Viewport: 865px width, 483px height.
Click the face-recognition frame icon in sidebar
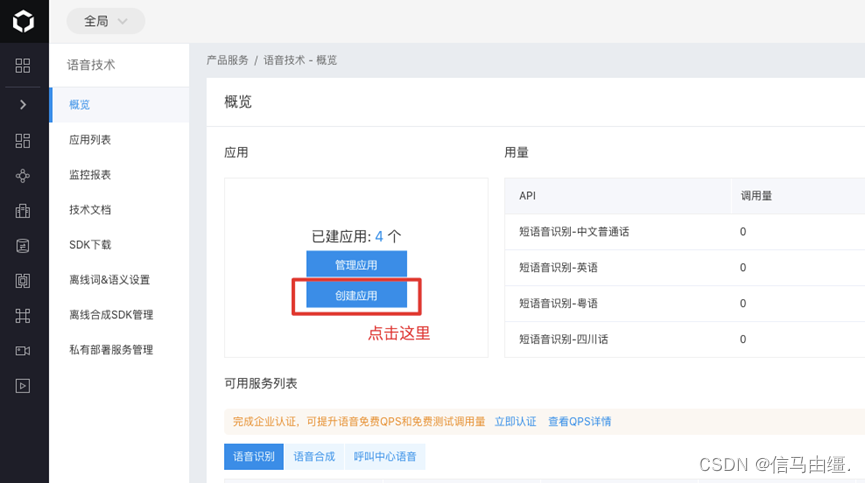(23, 281)
